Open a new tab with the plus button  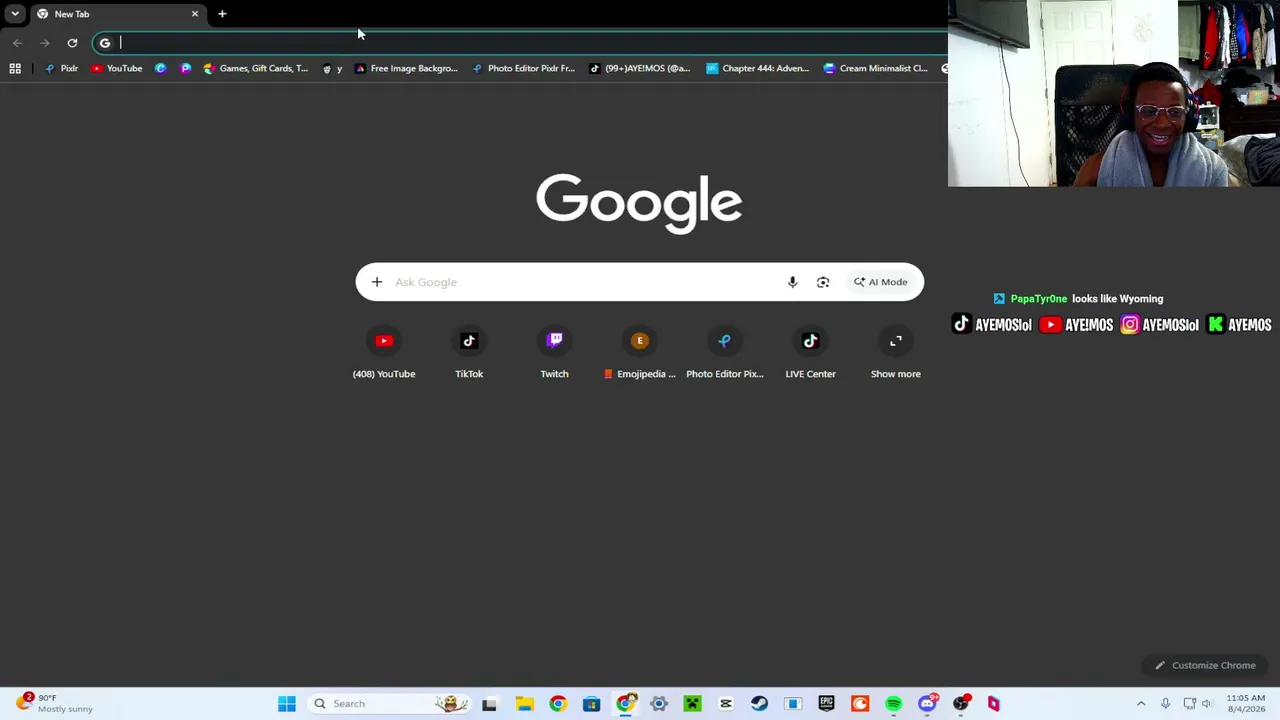click(222, 14)
